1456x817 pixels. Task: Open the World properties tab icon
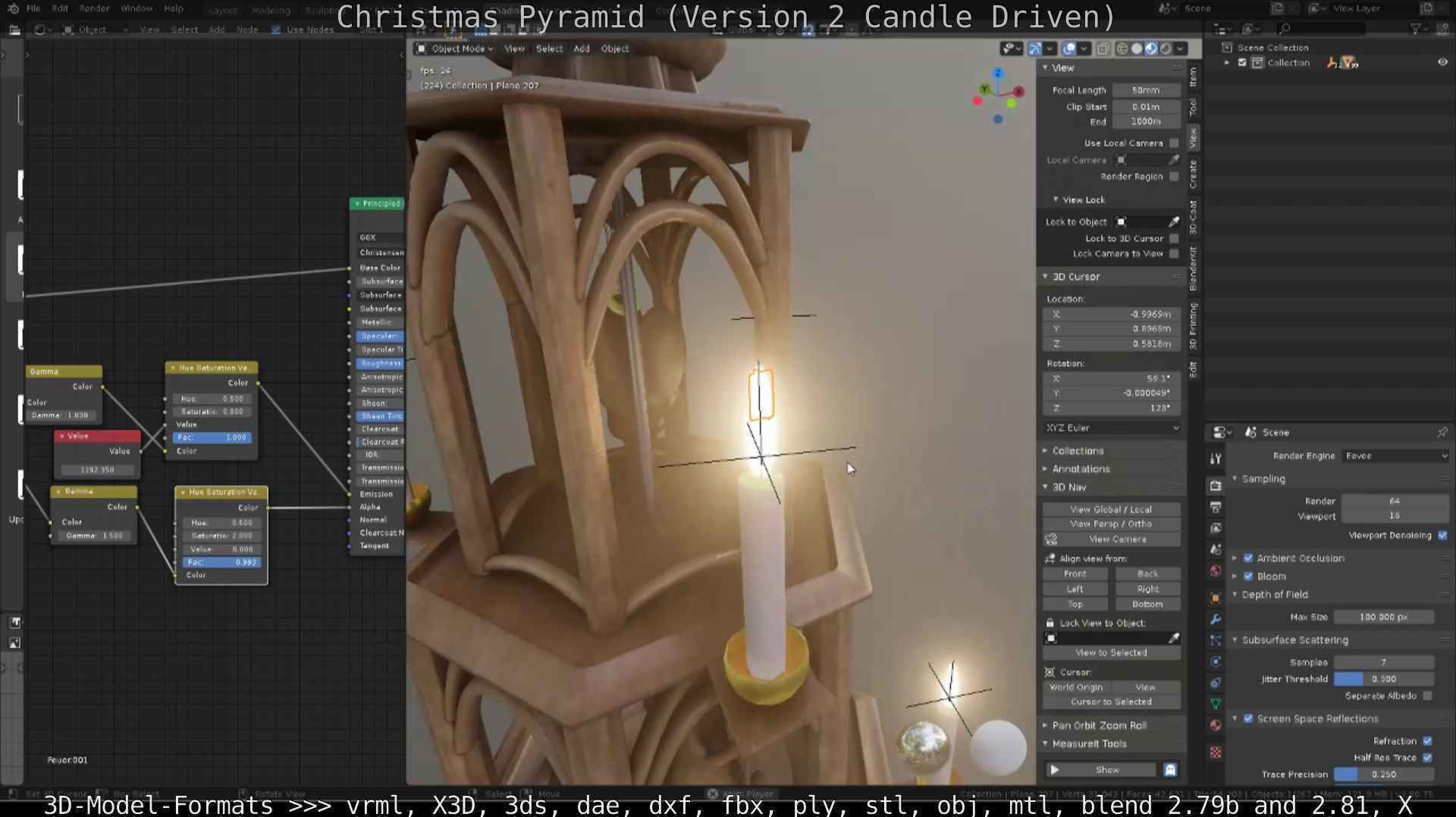click(1216, 571)
